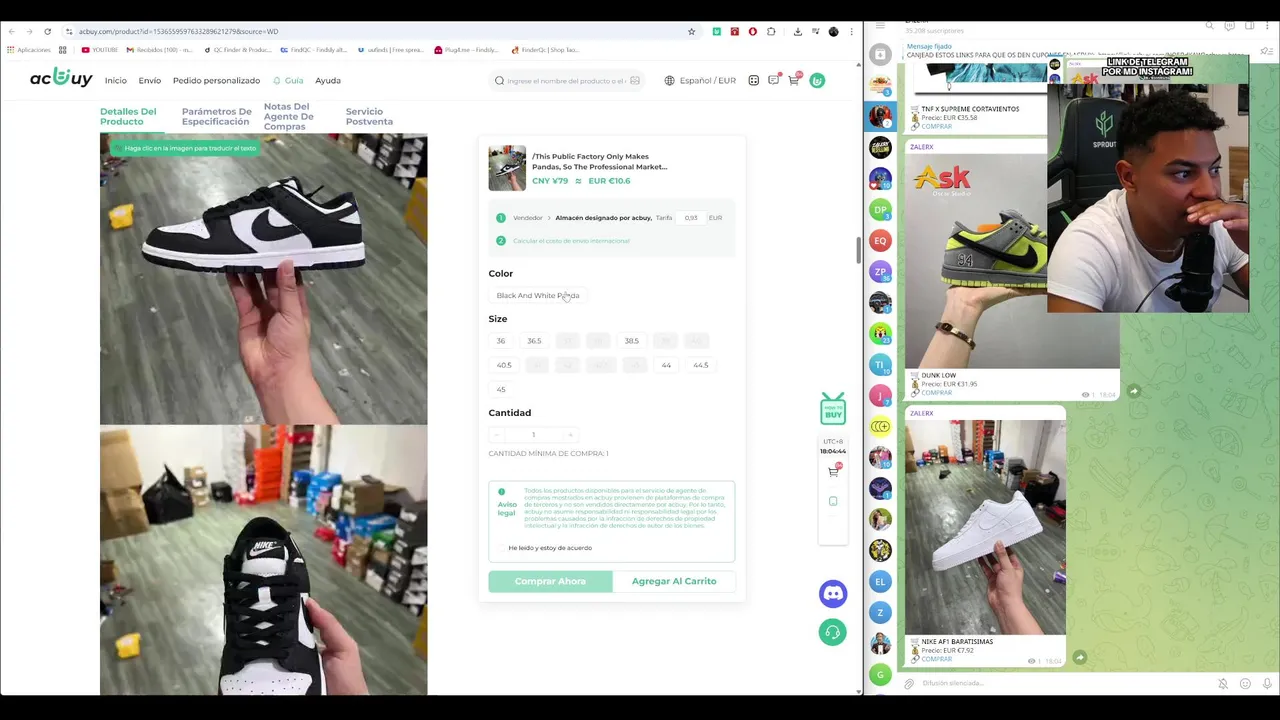
Task: Click the apps grid icon in header
Action: click(x=754, y=80)
